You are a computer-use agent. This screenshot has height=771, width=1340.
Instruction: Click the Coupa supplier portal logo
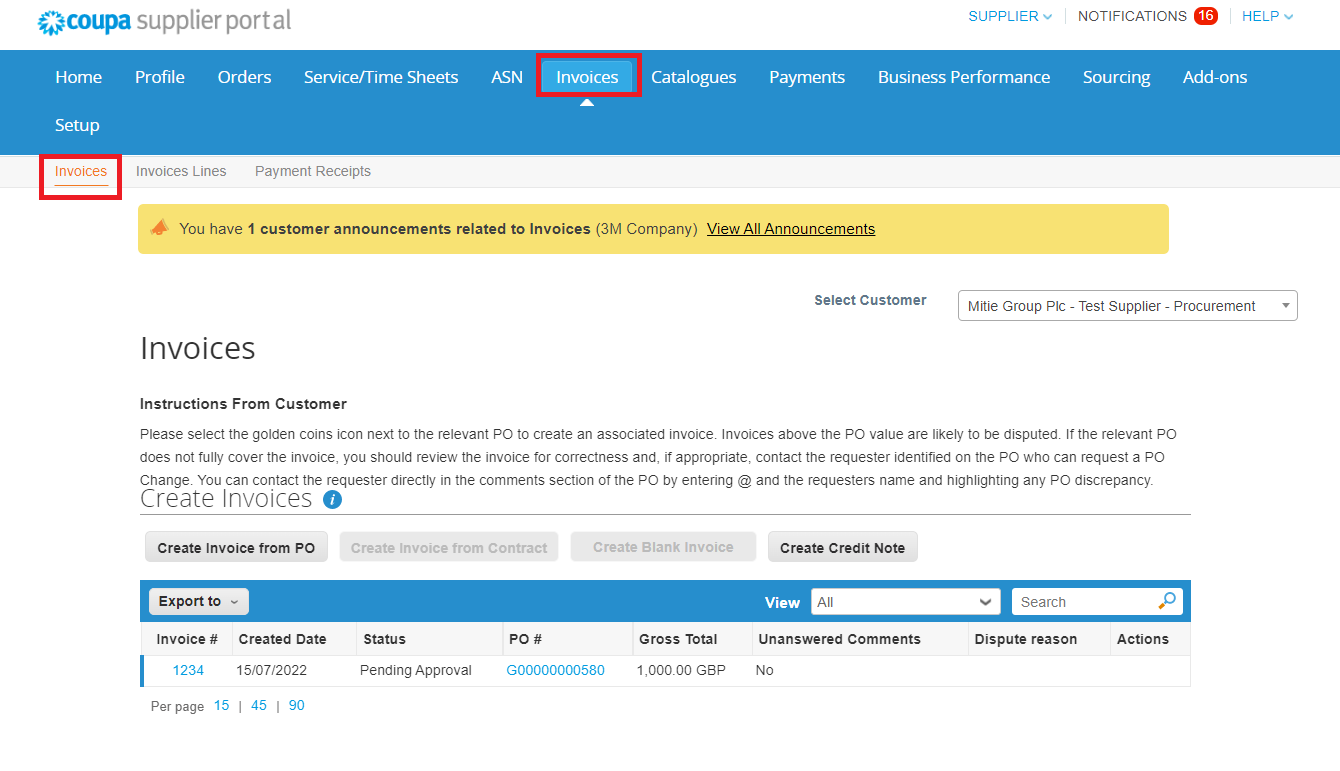coord(165,21)
